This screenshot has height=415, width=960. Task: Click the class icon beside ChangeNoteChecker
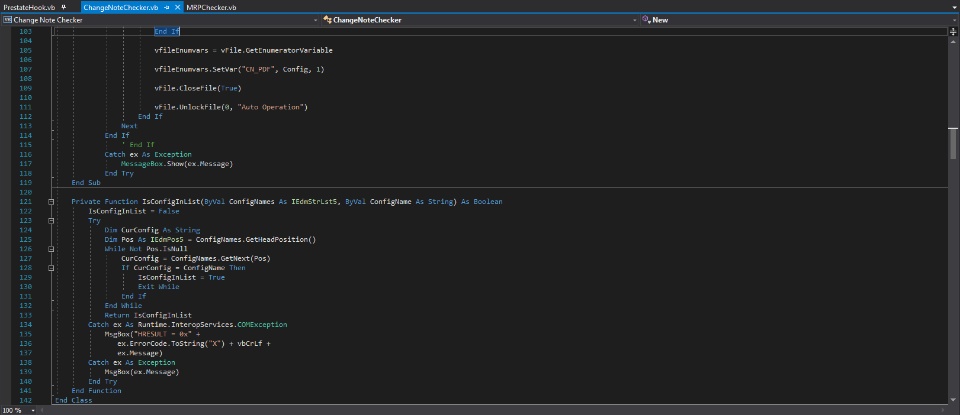tap(326, 19)
